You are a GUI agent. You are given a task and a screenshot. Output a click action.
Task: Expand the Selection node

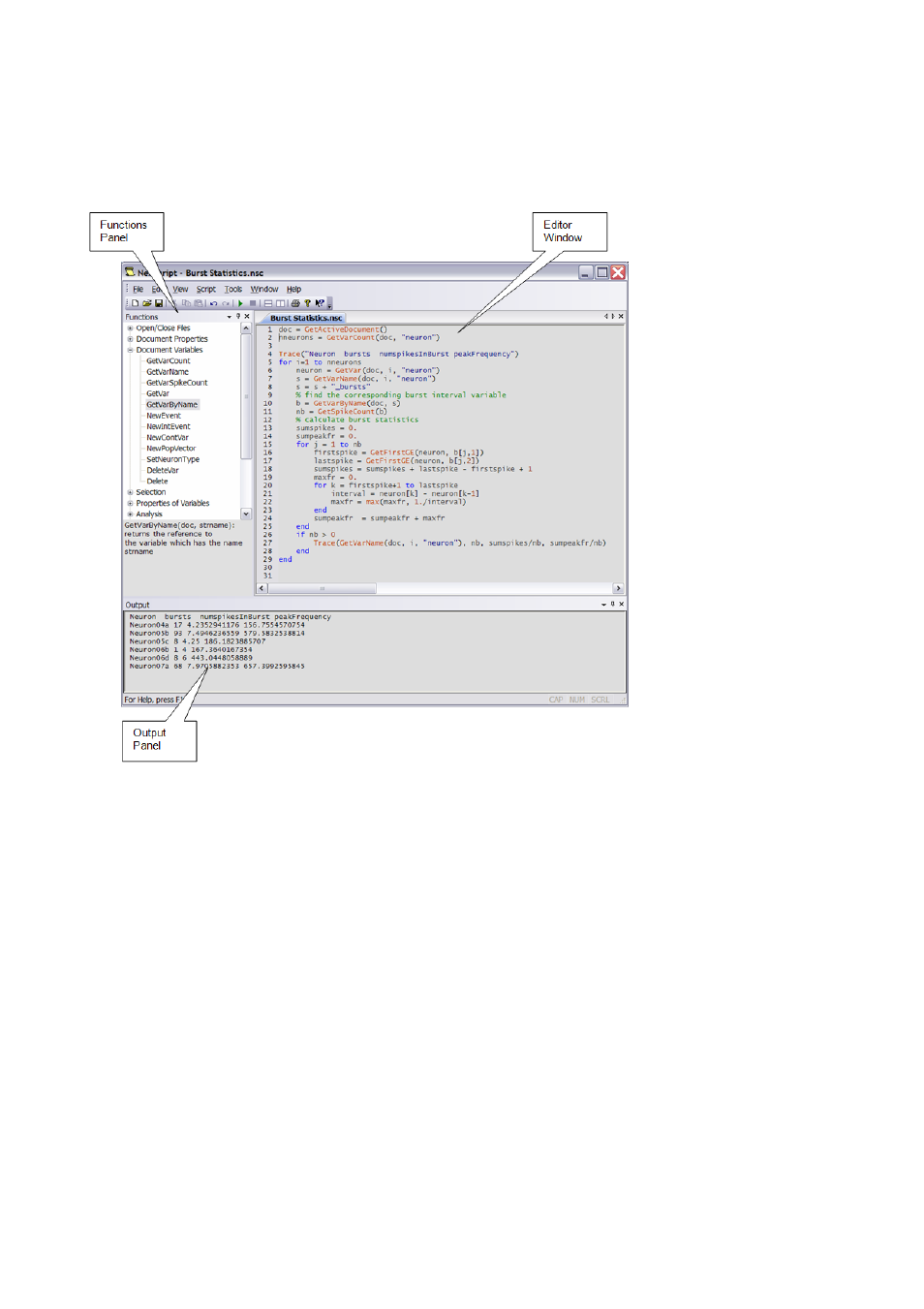pos(130,492)
